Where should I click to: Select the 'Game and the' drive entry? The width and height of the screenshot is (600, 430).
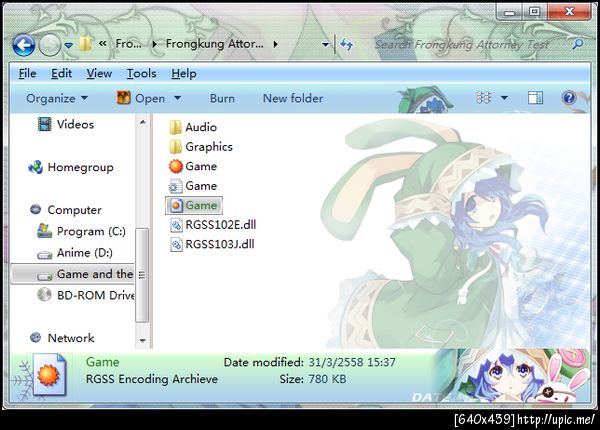tap(73, 274)
